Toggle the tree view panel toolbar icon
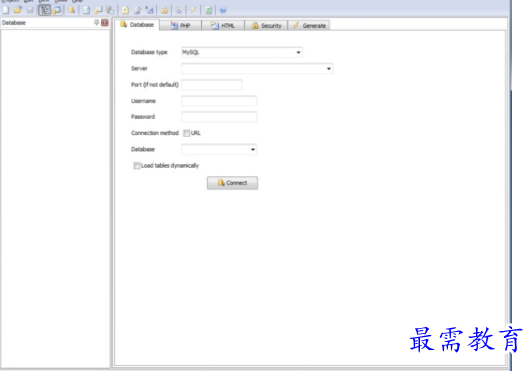 [44, 10]
